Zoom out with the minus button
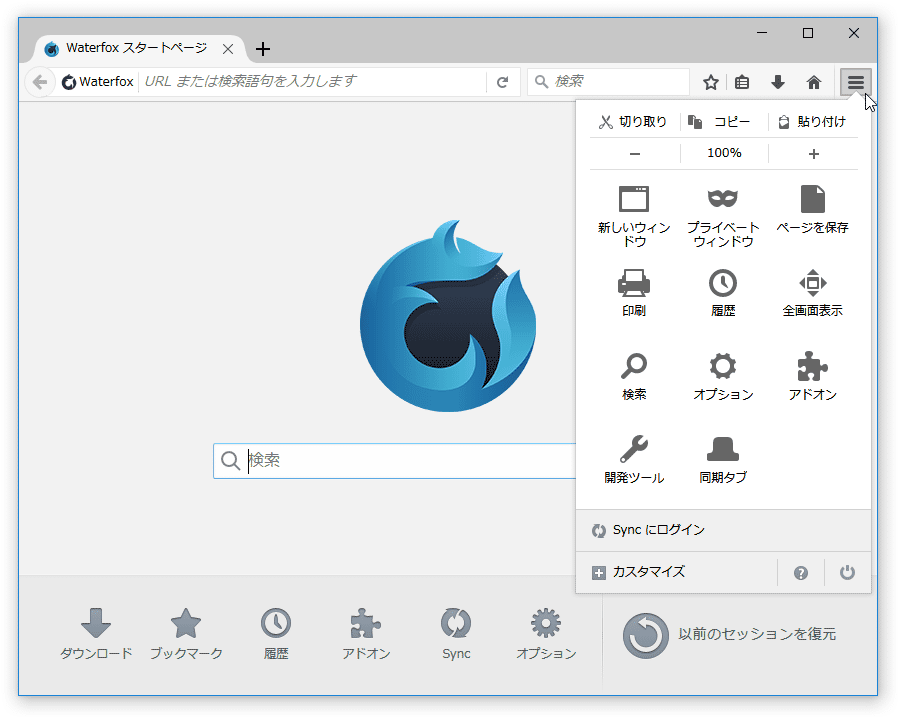898x717 pixels. [x=635, y=154]
